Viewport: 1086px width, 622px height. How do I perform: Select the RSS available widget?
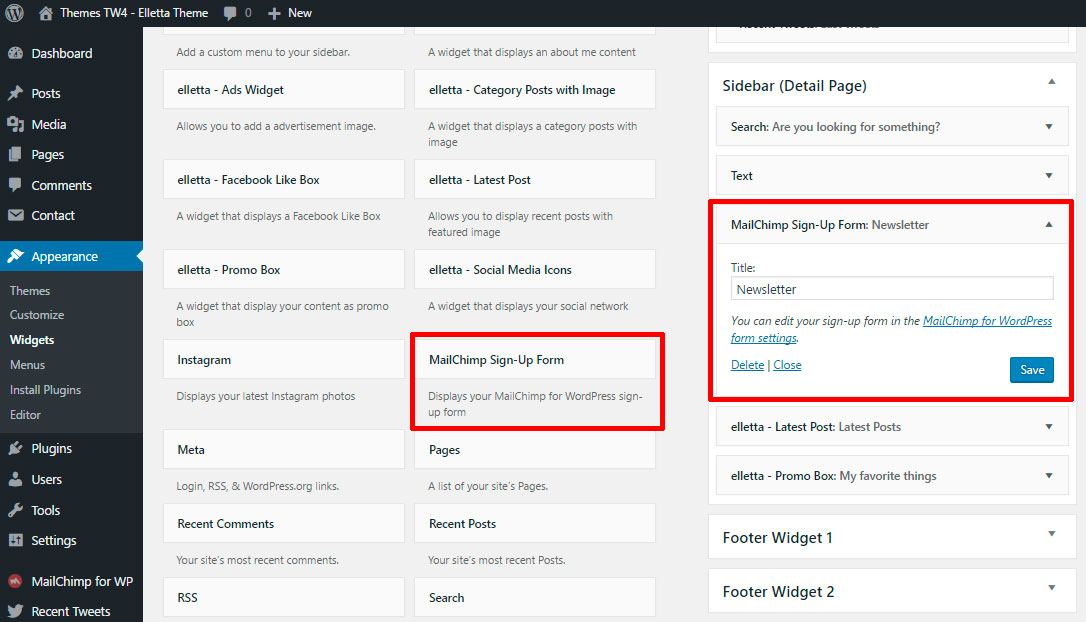pos(284,597)
